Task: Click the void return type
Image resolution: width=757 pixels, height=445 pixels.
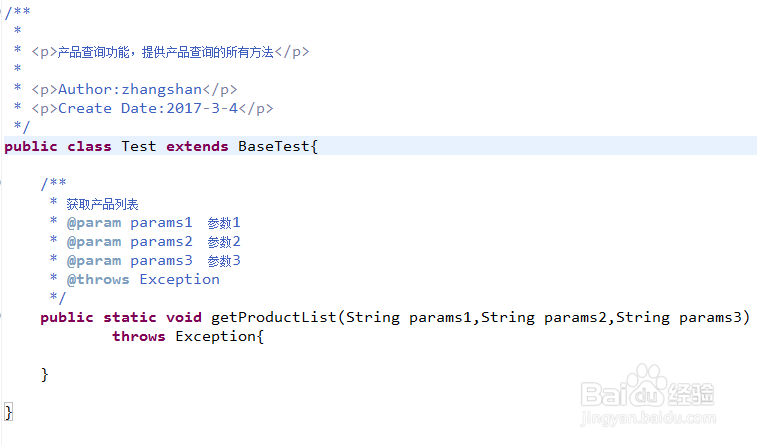Action: pos(184,317)
